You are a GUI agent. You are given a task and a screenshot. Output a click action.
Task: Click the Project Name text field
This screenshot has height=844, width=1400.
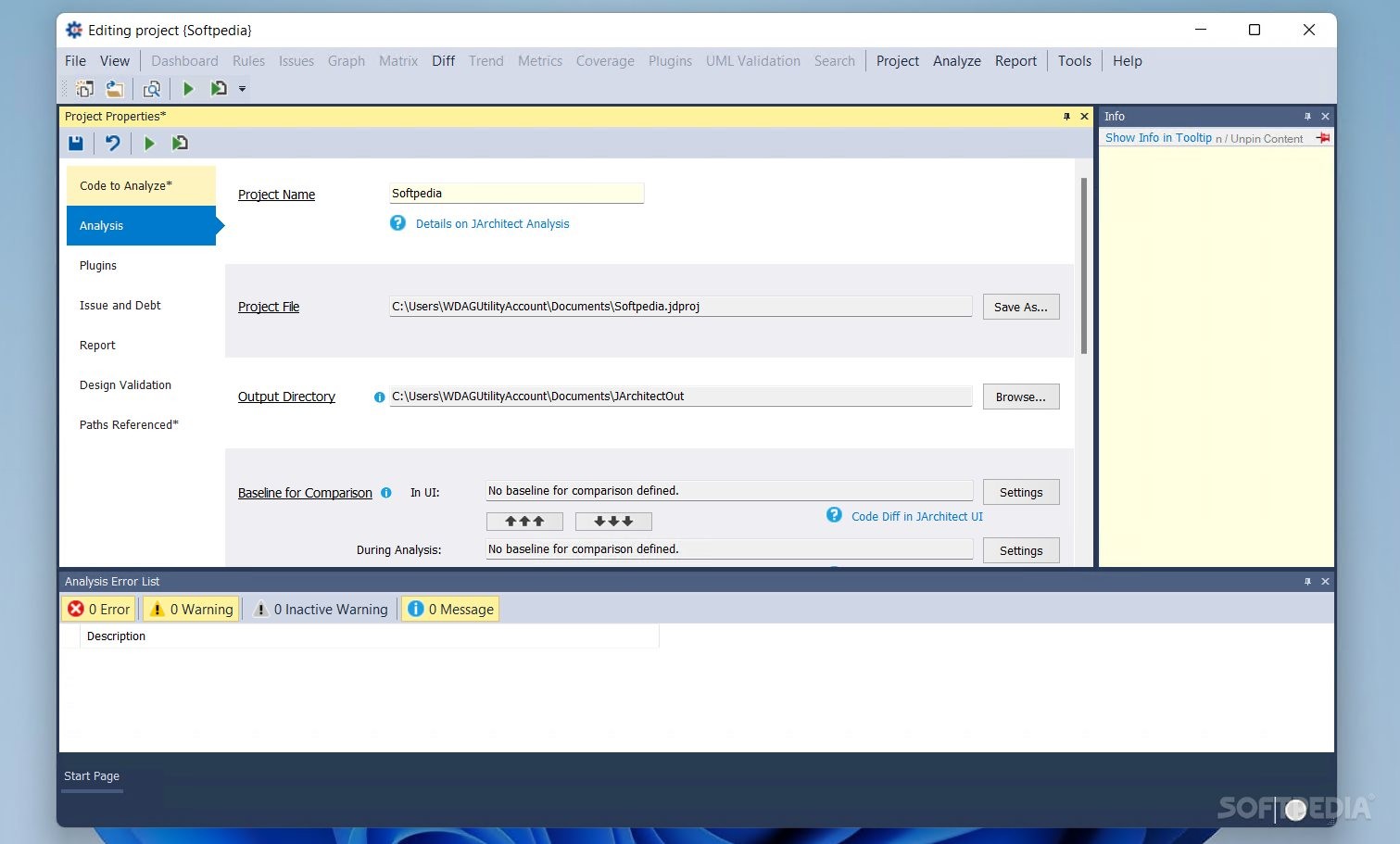516,194
